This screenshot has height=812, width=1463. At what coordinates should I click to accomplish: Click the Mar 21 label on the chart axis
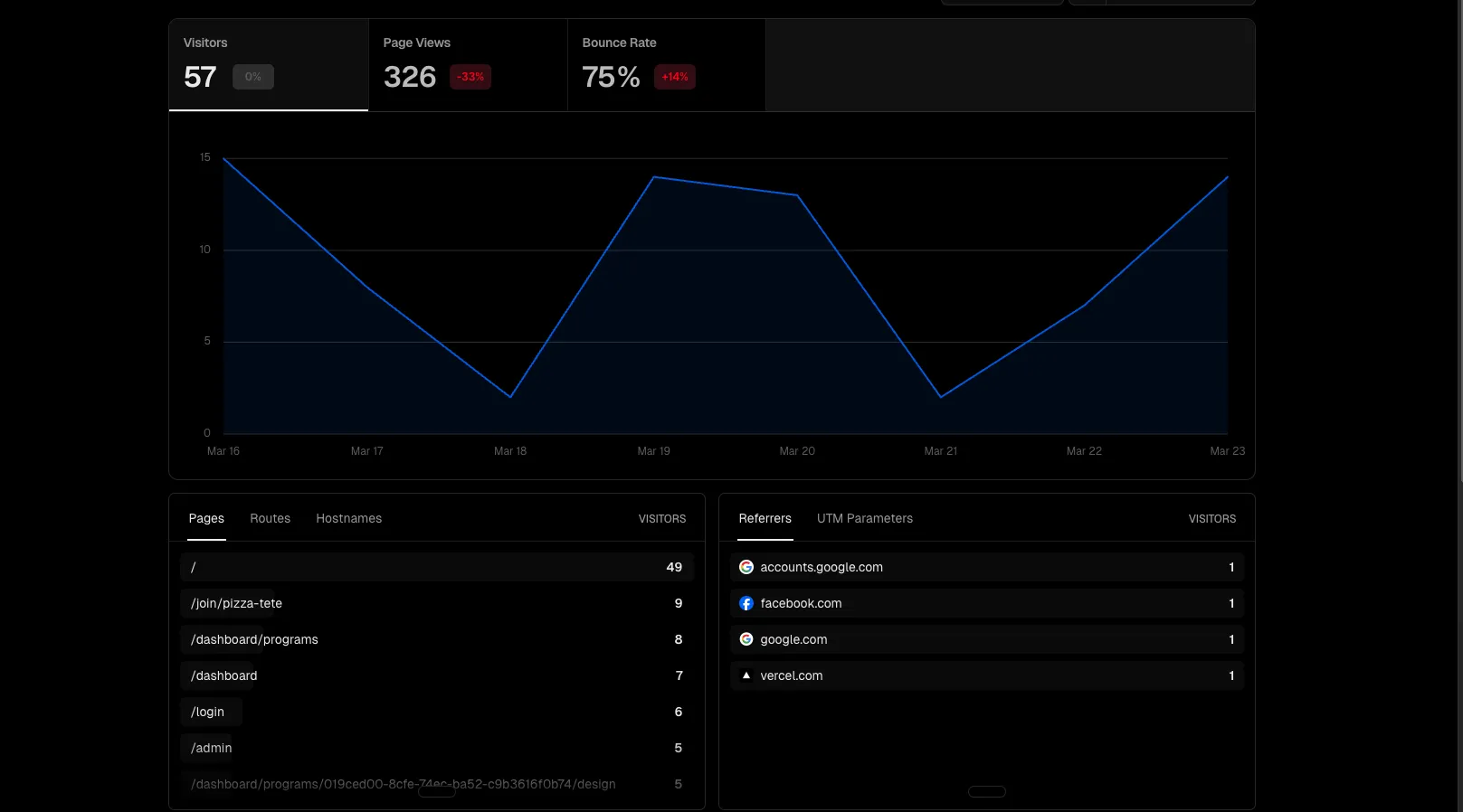(941, 451)
